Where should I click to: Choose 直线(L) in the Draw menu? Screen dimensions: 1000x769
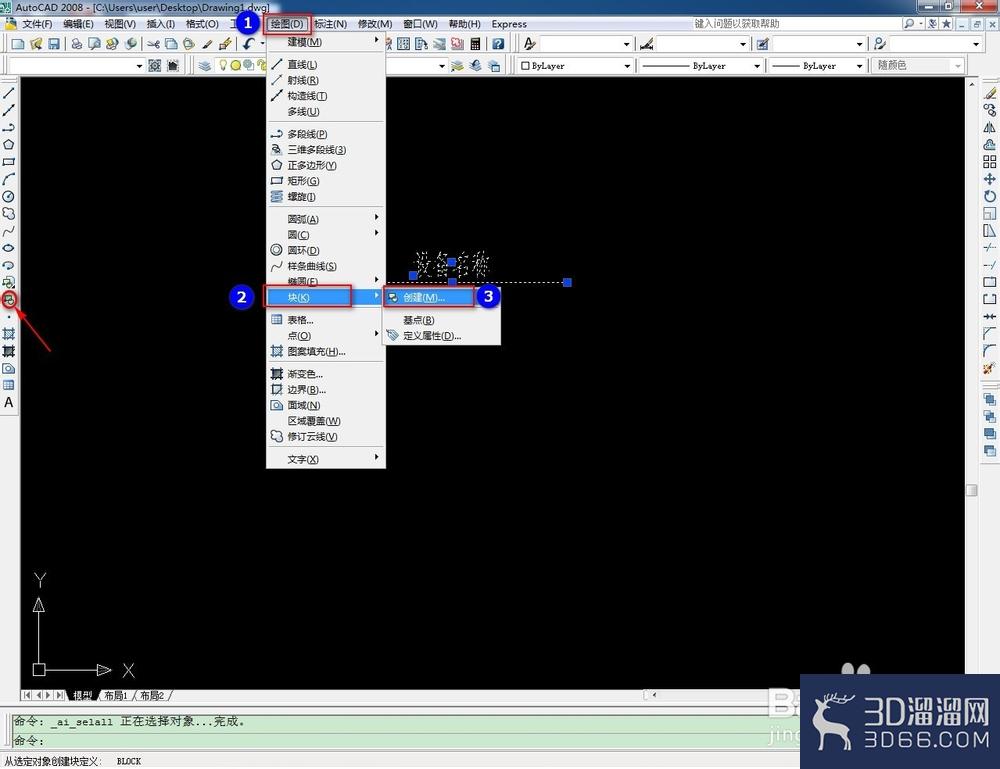(325, 64)
